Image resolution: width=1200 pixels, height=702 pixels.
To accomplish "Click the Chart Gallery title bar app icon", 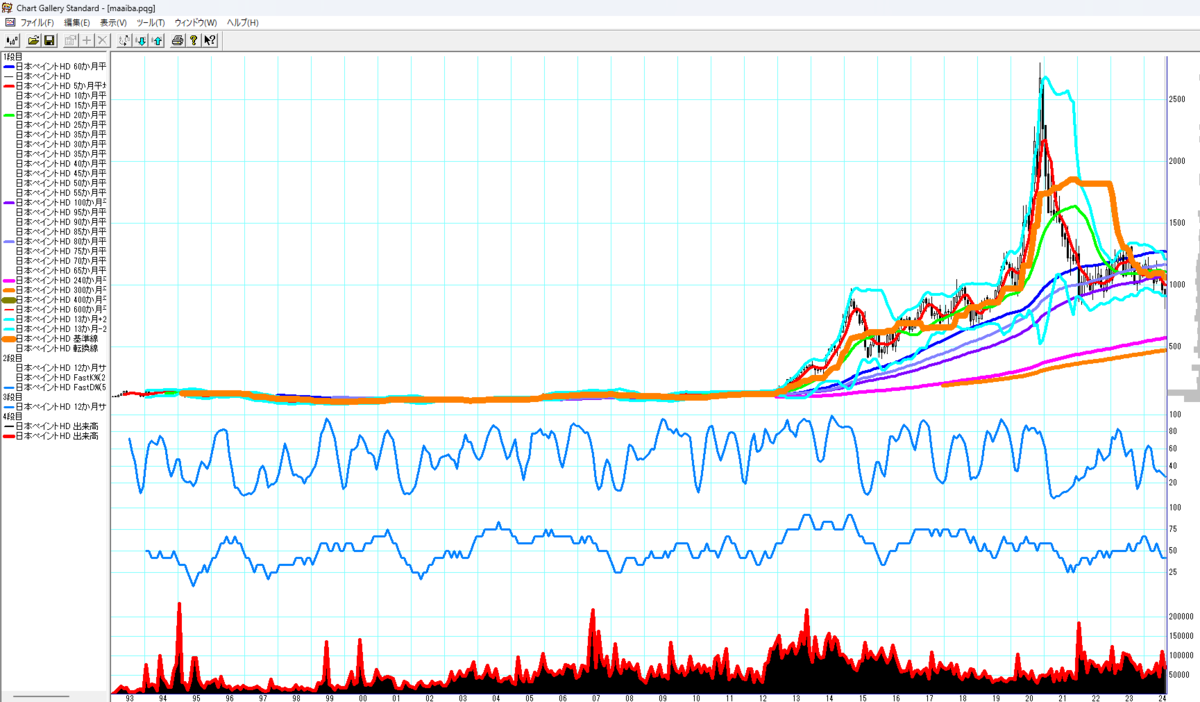I will coord(8,7).
